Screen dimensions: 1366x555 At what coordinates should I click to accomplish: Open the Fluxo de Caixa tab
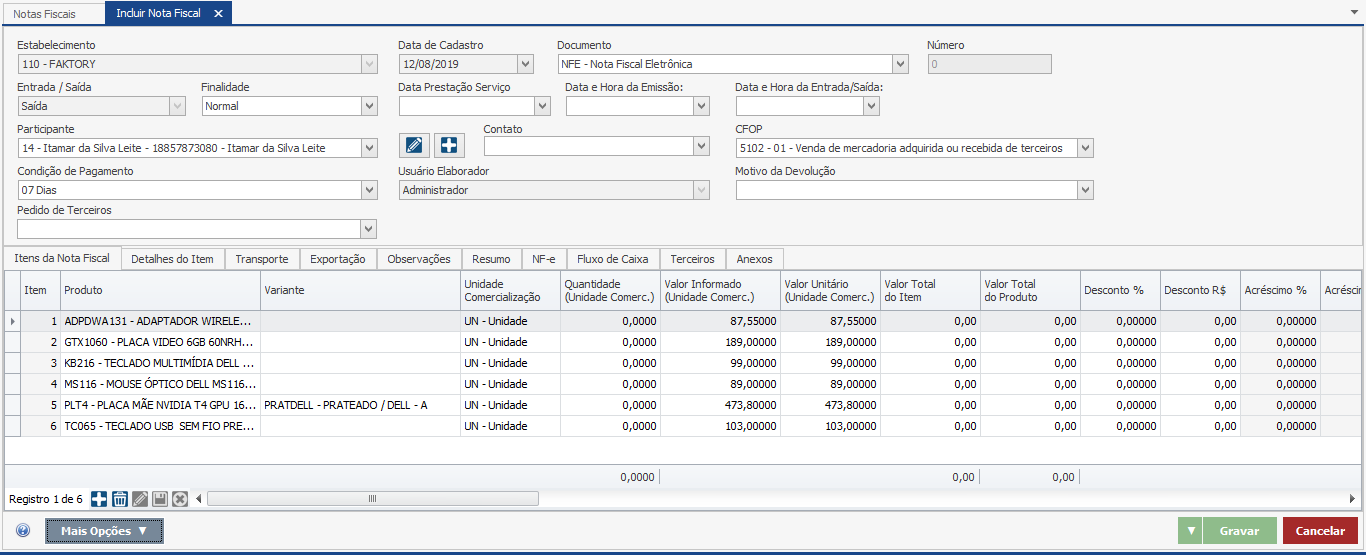pos(613,259)
